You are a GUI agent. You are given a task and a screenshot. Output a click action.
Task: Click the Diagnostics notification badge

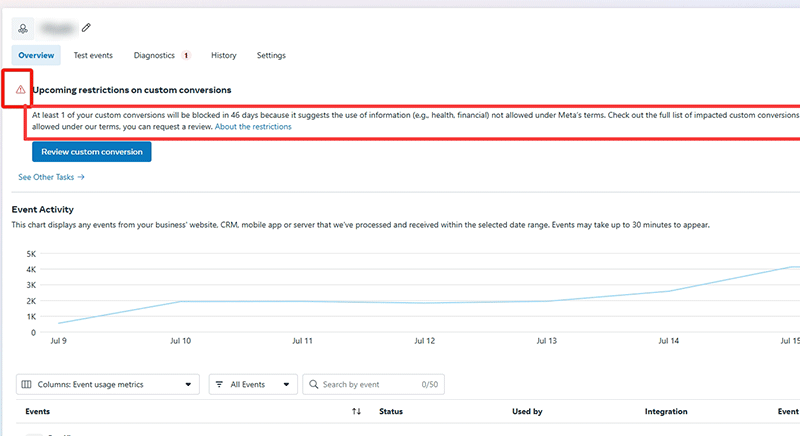pos(187,55)
